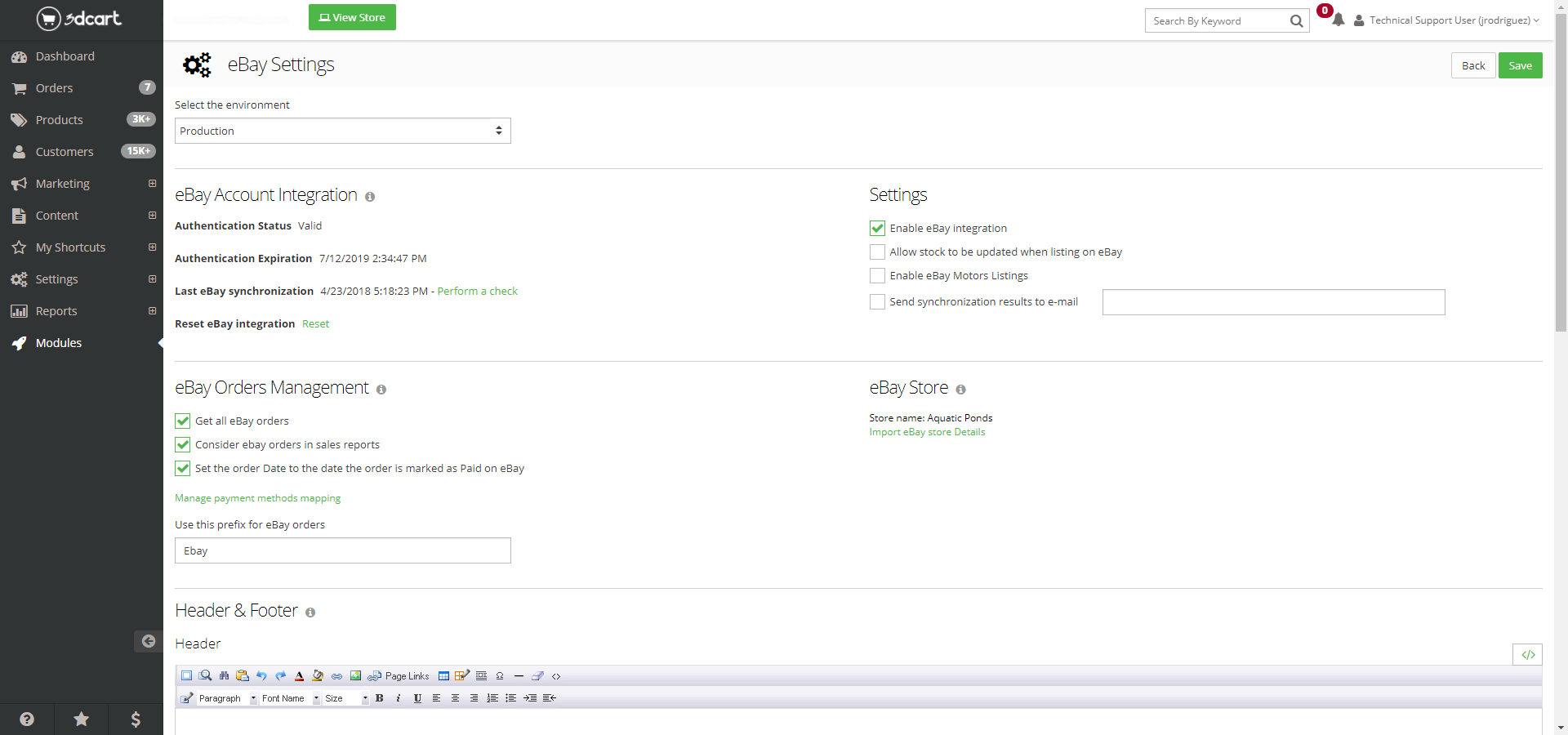Click the star favorites icon in sidebar footer

81,719
